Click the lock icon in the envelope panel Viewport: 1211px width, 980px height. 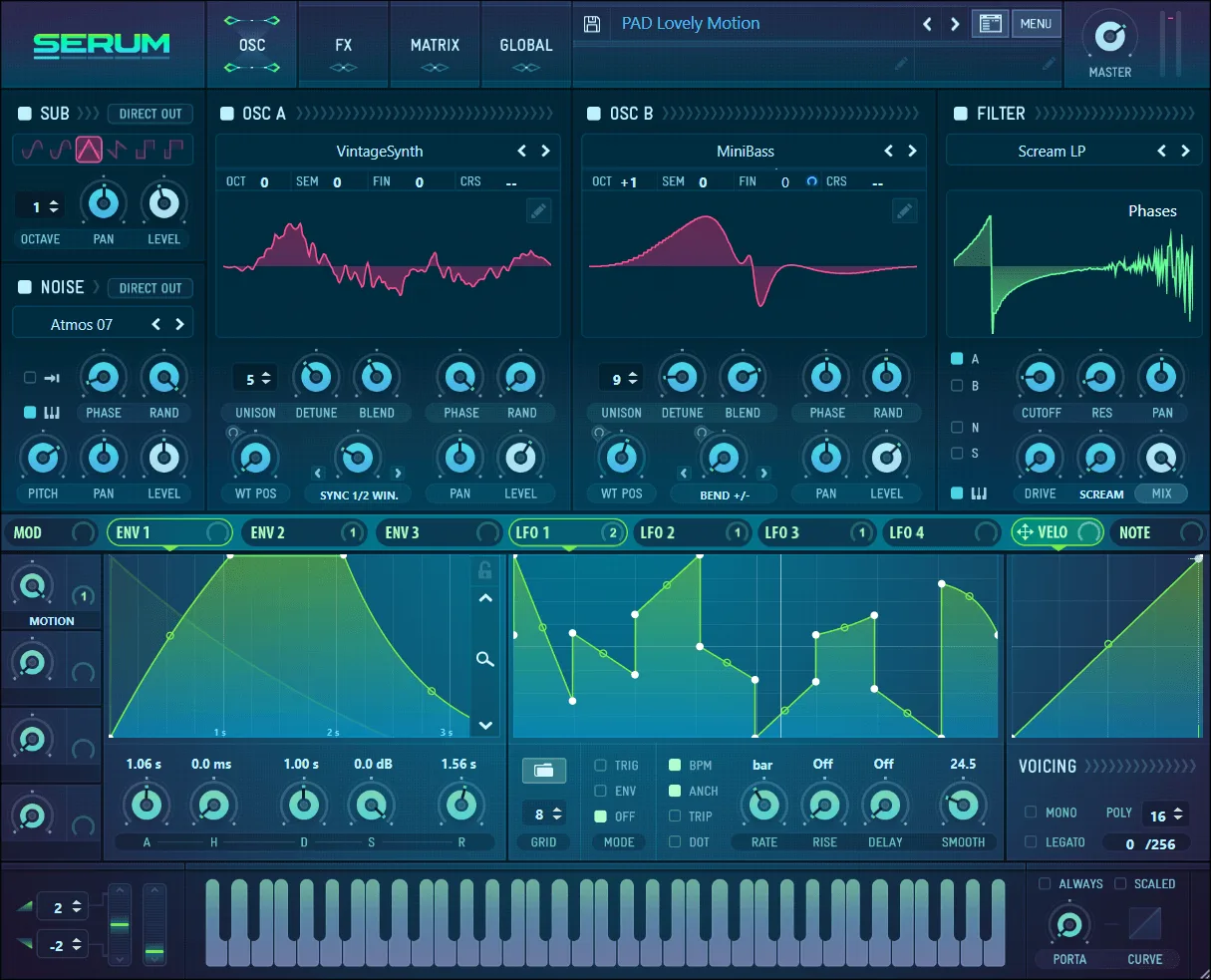tap(485, 569)
